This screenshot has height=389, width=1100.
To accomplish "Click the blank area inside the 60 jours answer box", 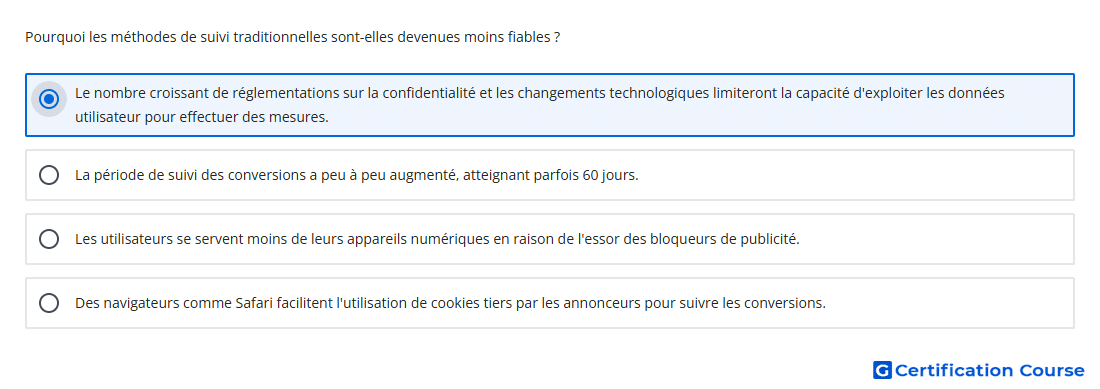I will [x=856, y=175].
